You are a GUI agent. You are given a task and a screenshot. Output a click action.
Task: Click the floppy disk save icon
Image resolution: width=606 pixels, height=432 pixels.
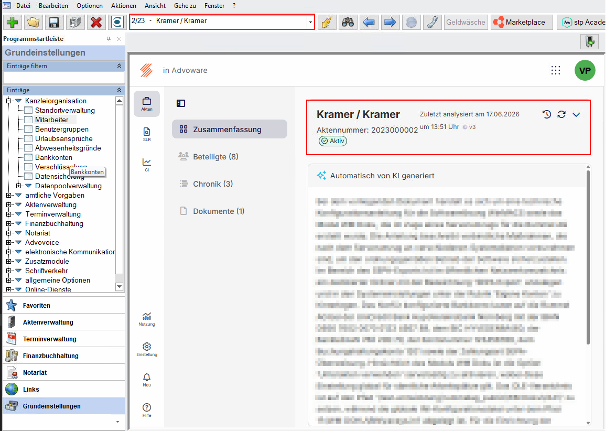pos(54,22)
